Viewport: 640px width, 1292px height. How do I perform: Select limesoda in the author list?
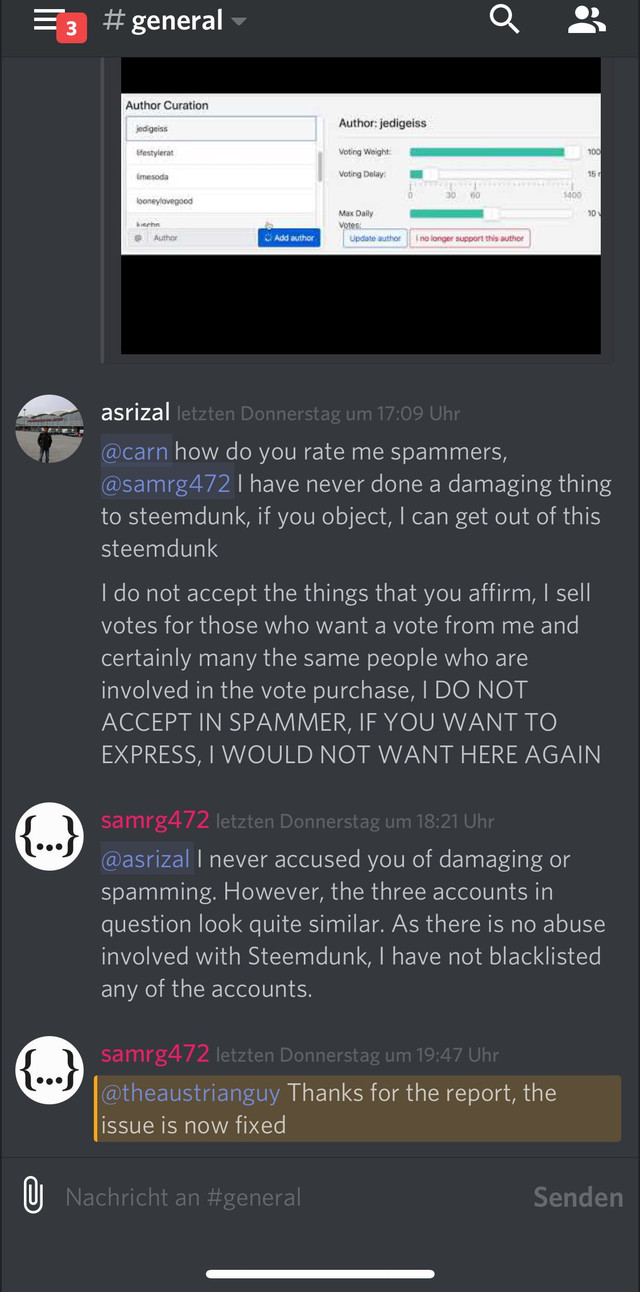point(221,176)
